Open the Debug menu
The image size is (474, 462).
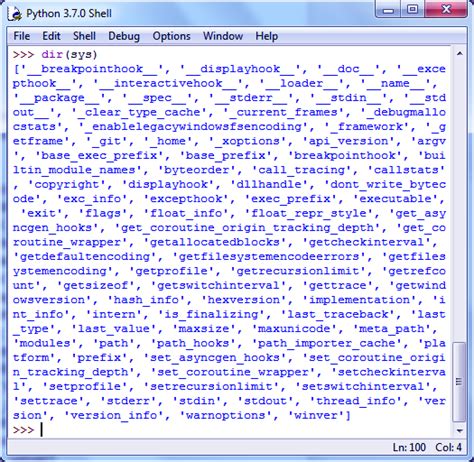click(124, 36)
